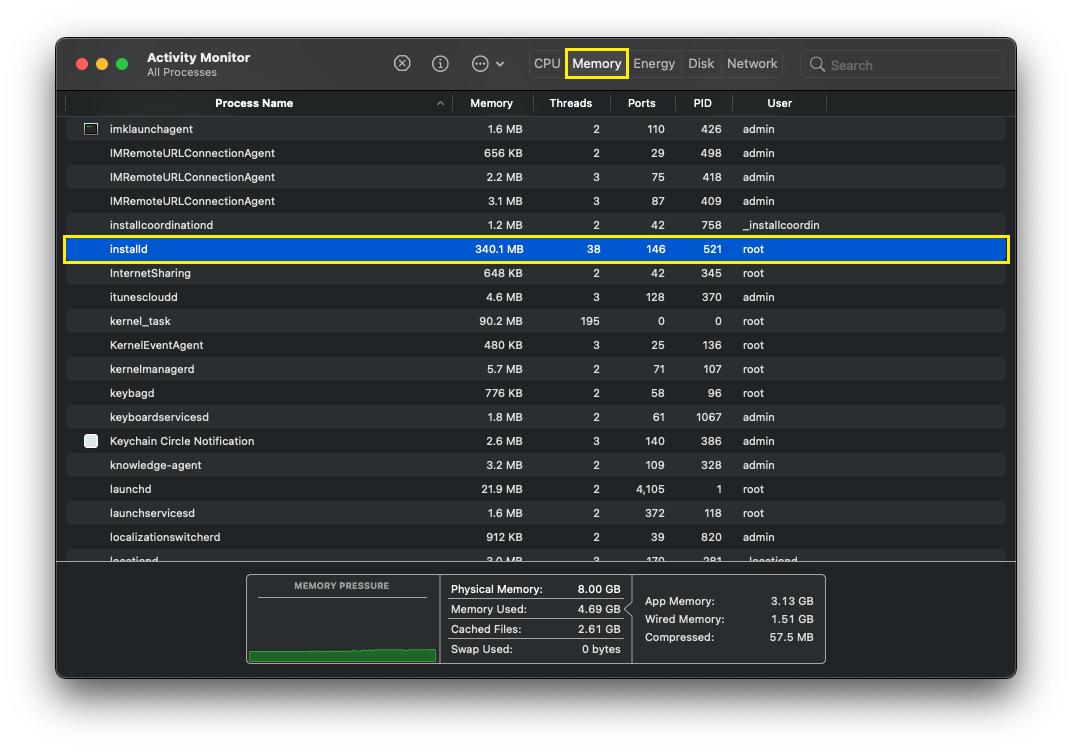1072x752 pixels.
Task: Click the Memory Pressure graph
Action: (x=343, y=620)
